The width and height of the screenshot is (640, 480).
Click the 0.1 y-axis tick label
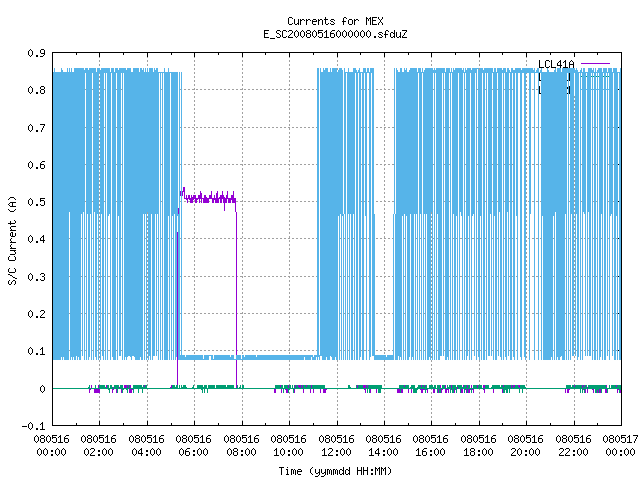[36, 351]
